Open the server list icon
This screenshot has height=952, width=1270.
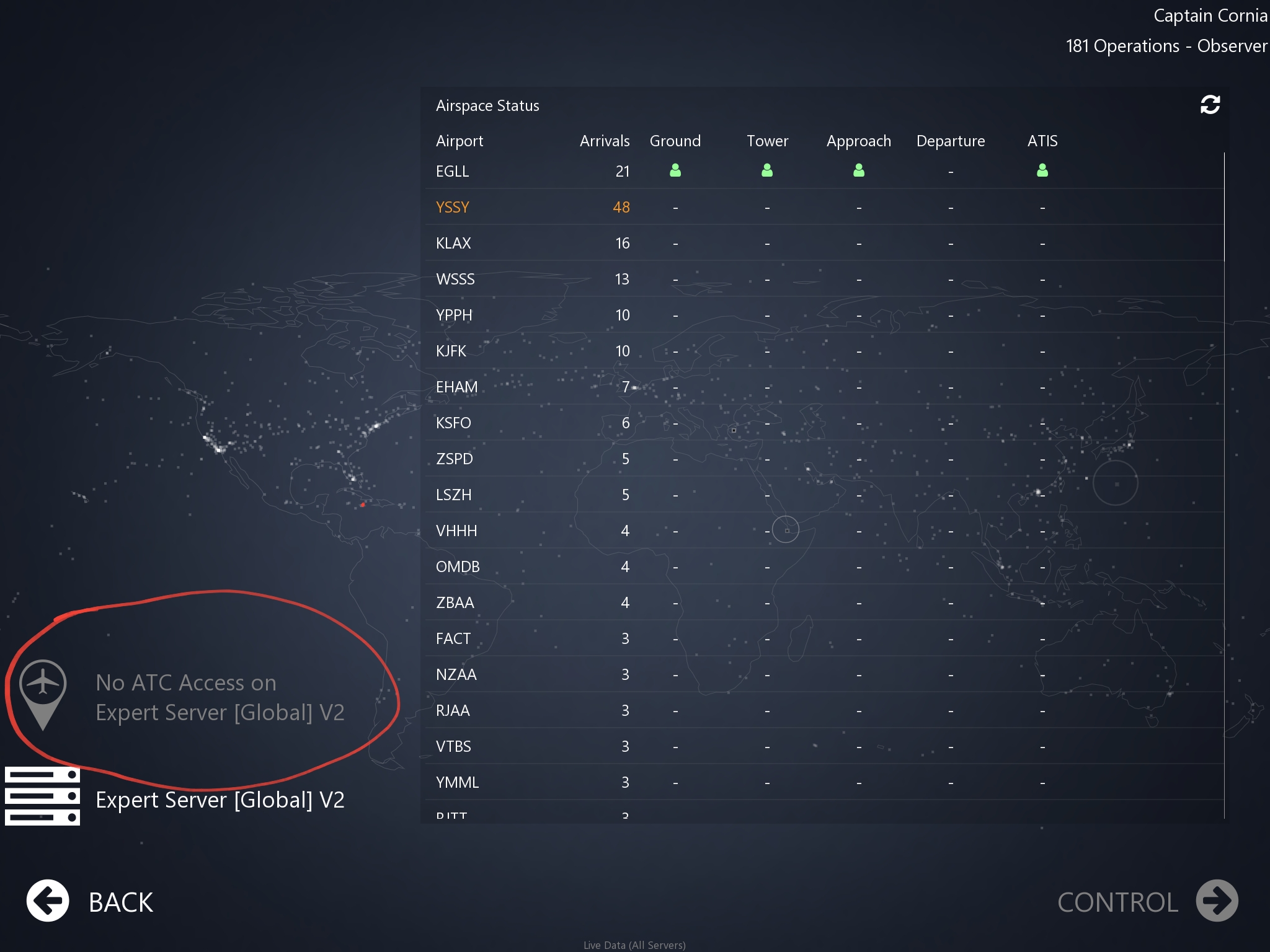(42, 796)
